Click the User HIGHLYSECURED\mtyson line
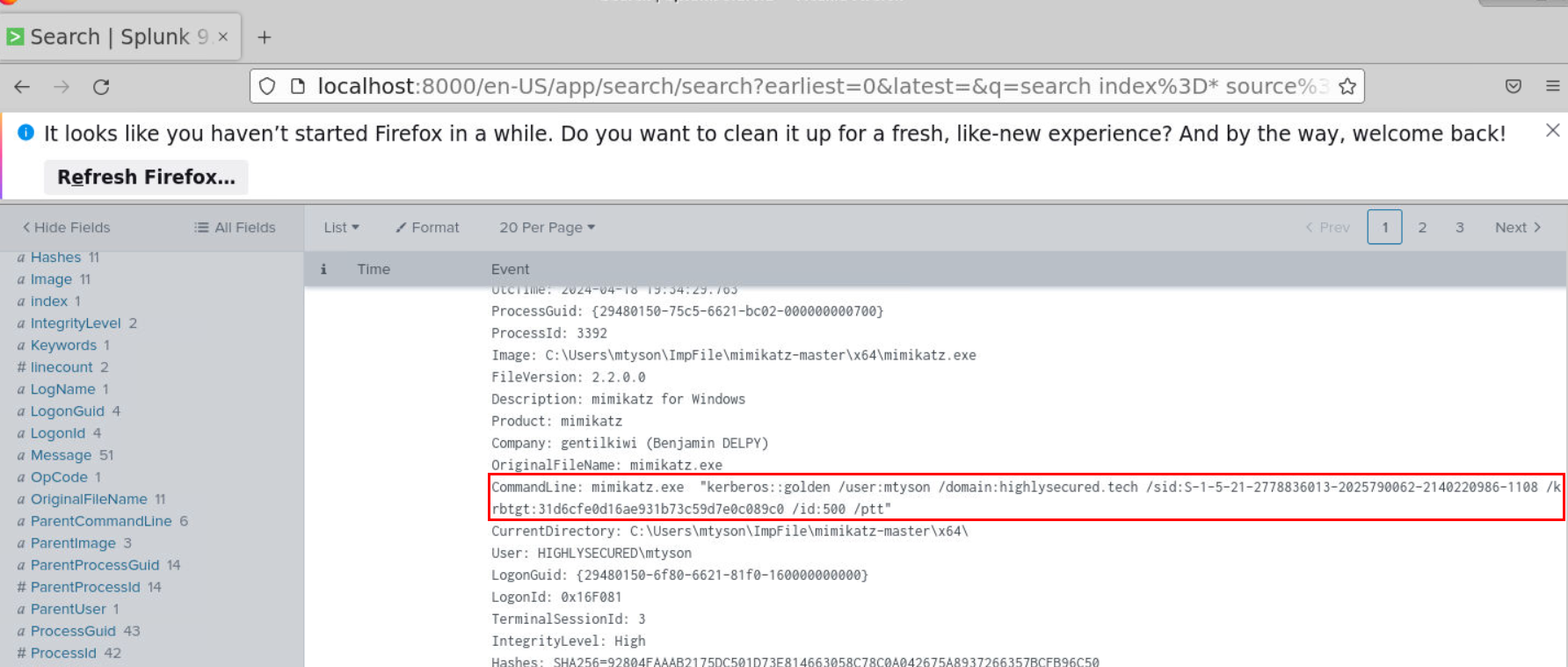The width and height of the screenshot is (1568, 667). (592, 553)
